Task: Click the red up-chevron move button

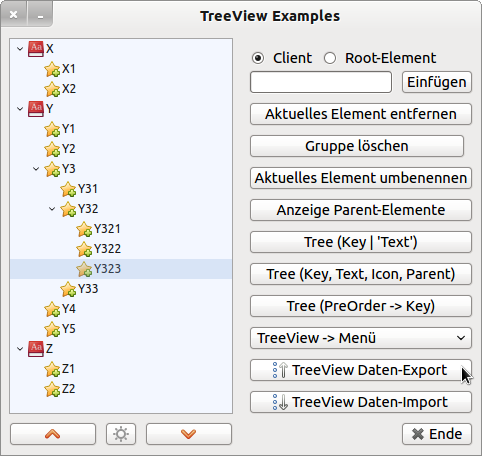Action: pyautogui.click(x=53, y=434)
